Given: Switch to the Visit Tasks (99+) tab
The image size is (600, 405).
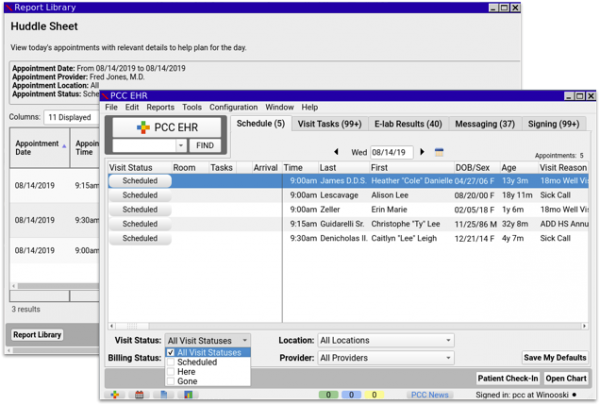Looking at the screenshot, I should [329, 124].
